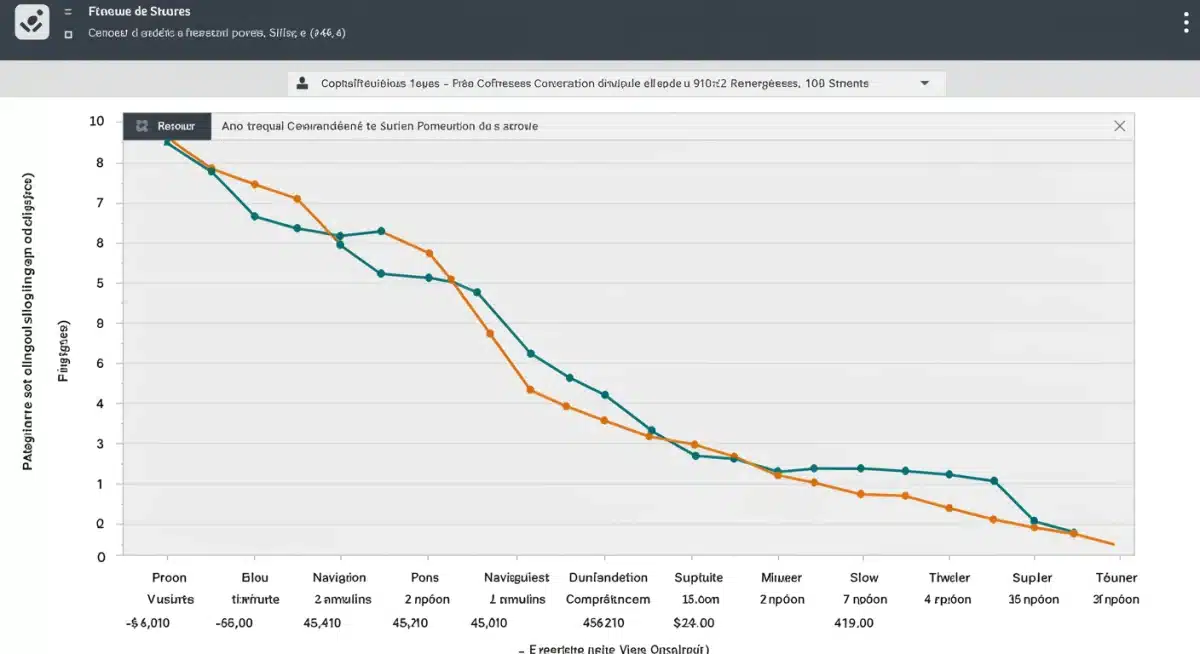1200x654 pixels.
Task: Dismiss the information banner with the X
Action: (1119, 125)
